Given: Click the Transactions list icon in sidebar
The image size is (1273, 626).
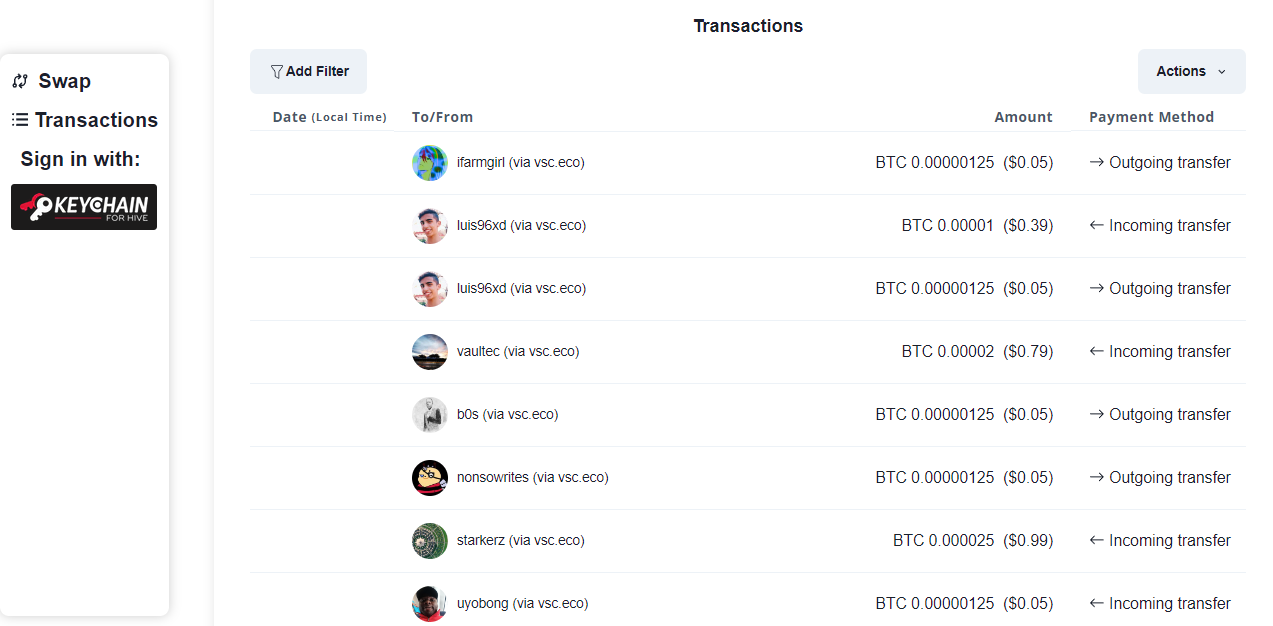Looking at the screenshot, I should point(20,120).
